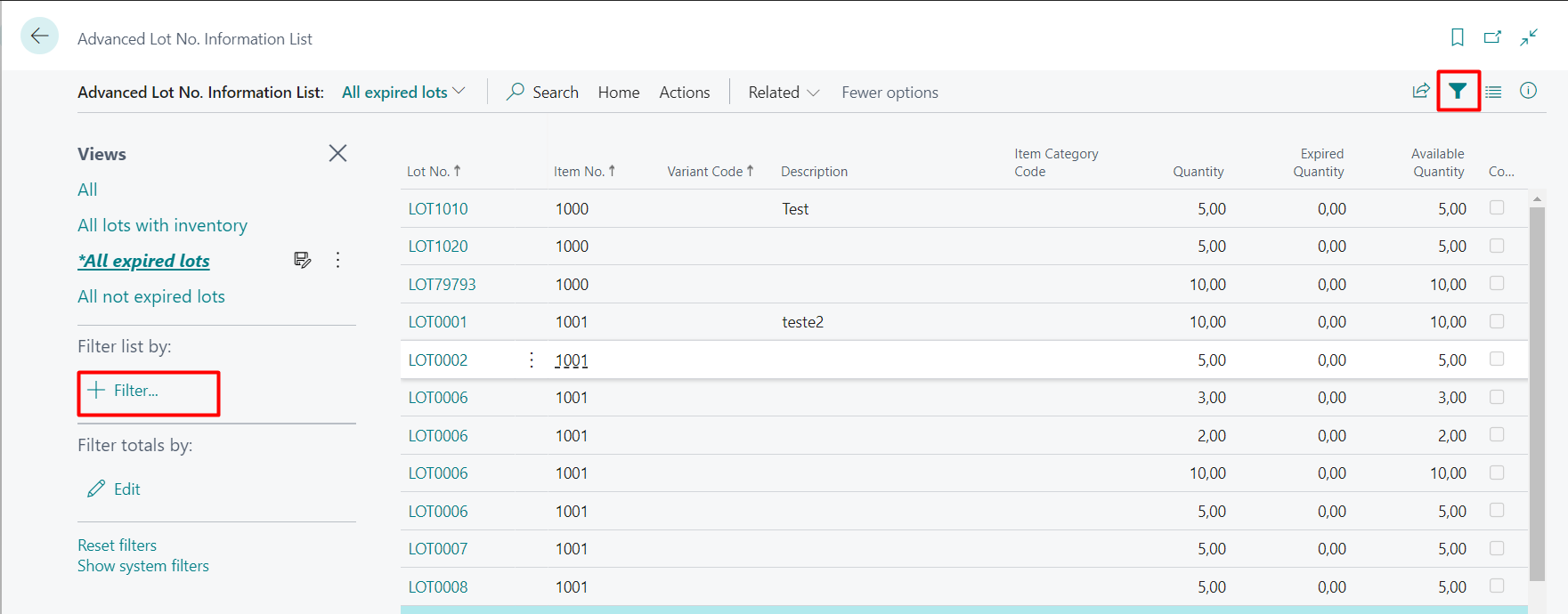Click the Reset filters link
The image size is (1568, 614).
[117, 545]
